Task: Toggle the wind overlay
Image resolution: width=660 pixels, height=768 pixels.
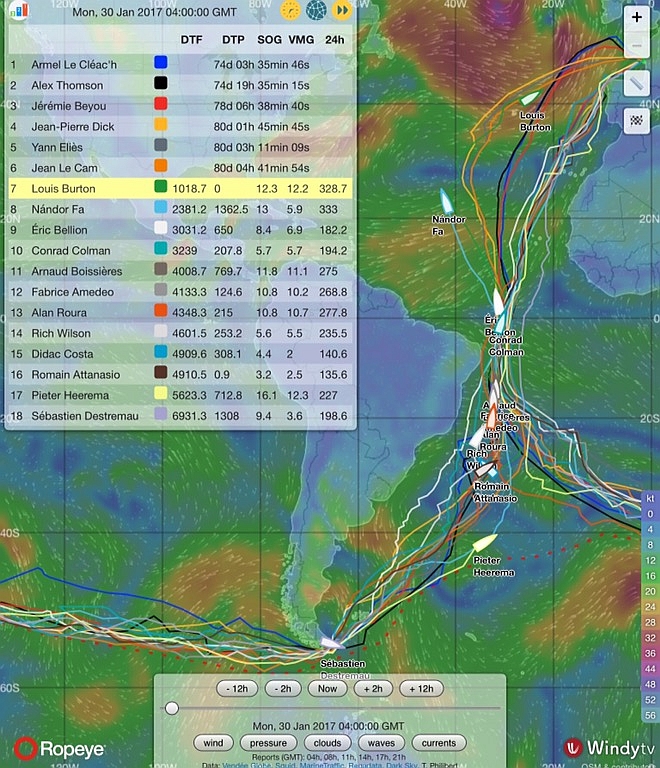Action: coord(213,743)
